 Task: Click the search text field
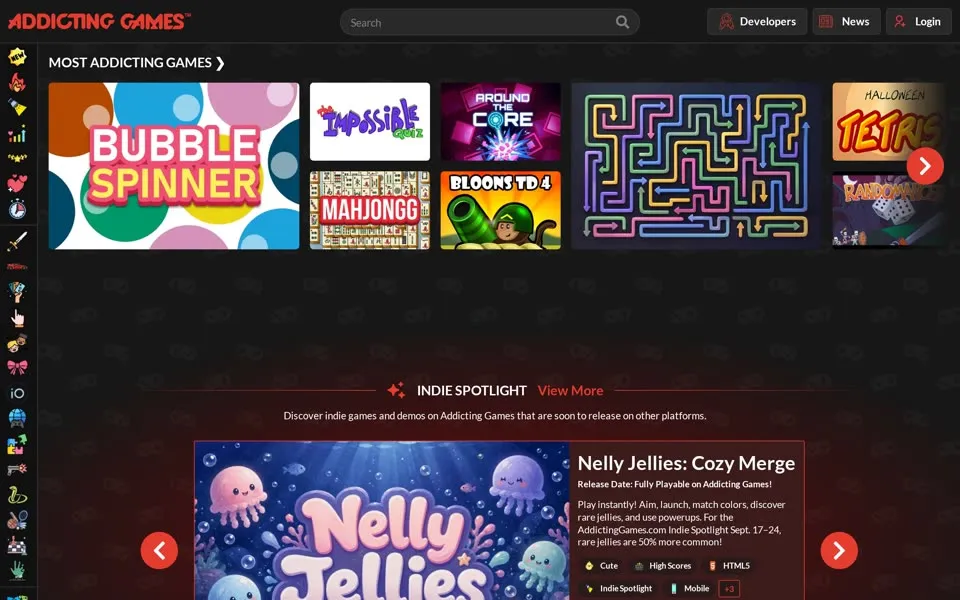click(x=490, y=22)
